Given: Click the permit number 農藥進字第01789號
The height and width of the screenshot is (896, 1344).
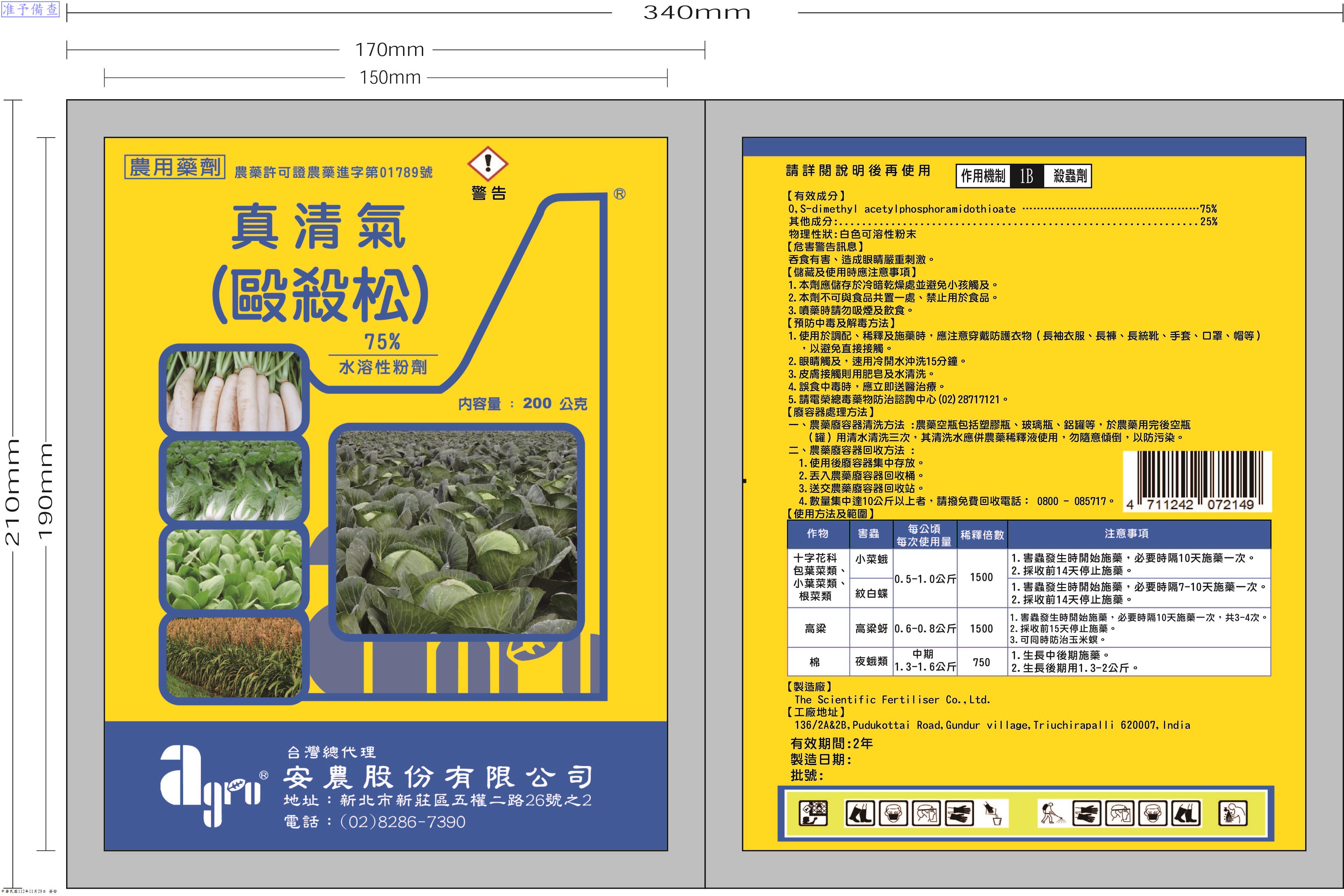Looking at the screenshot, I should click(x=334, y=172).
